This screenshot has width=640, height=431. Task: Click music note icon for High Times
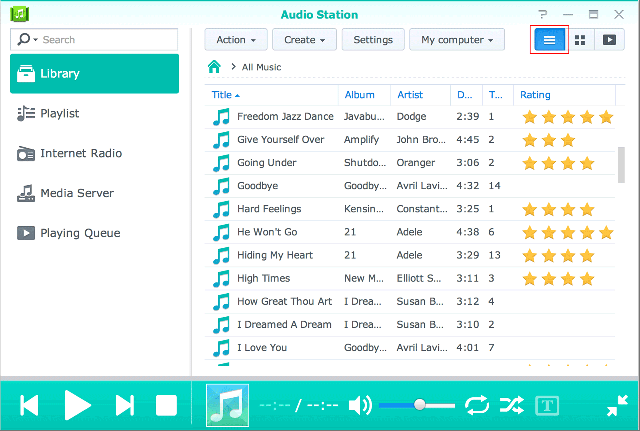pyautogui.click(x=221, y=279)
